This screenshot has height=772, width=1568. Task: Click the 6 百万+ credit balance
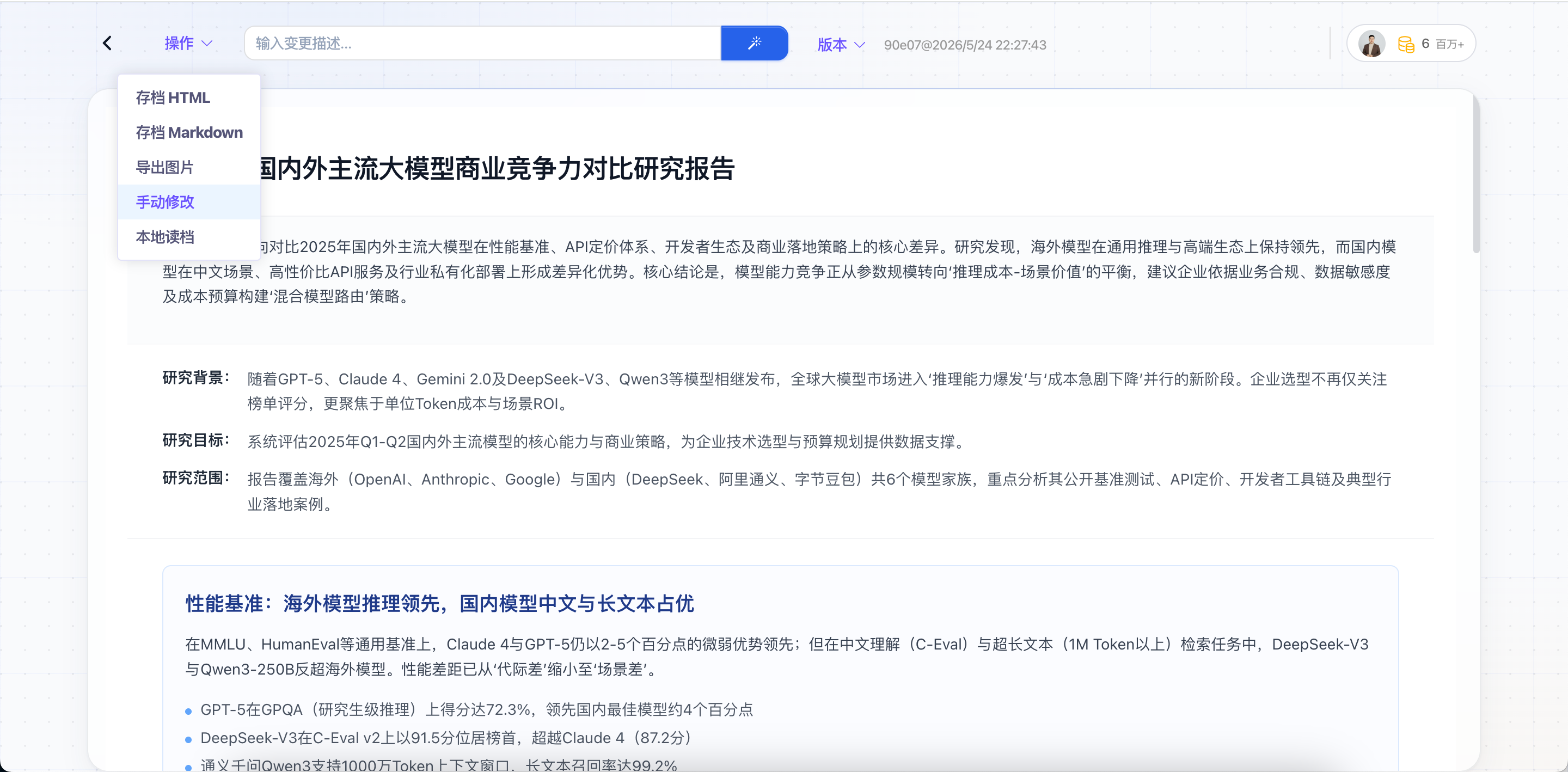point(1443,44)
